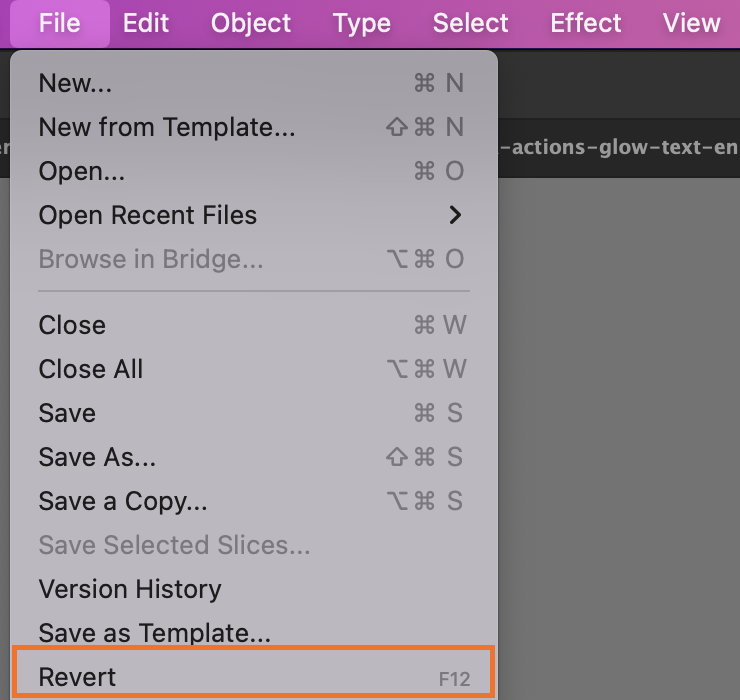Close the File menu via its title
This screenshot has width=740, height=700.
point(60,23)
